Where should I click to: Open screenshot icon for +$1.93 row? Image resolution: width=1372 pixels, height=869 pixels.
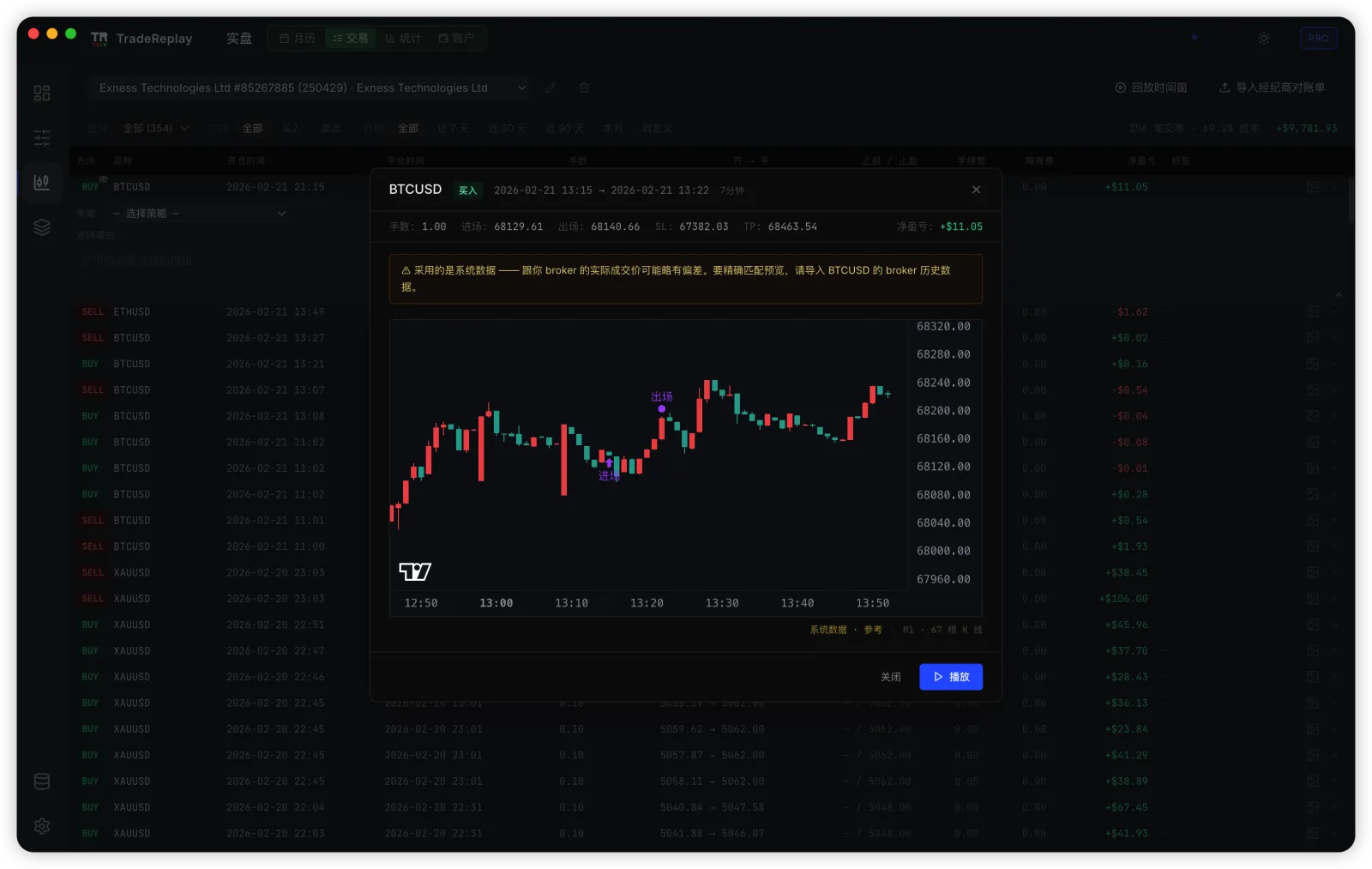[1312, 546]
